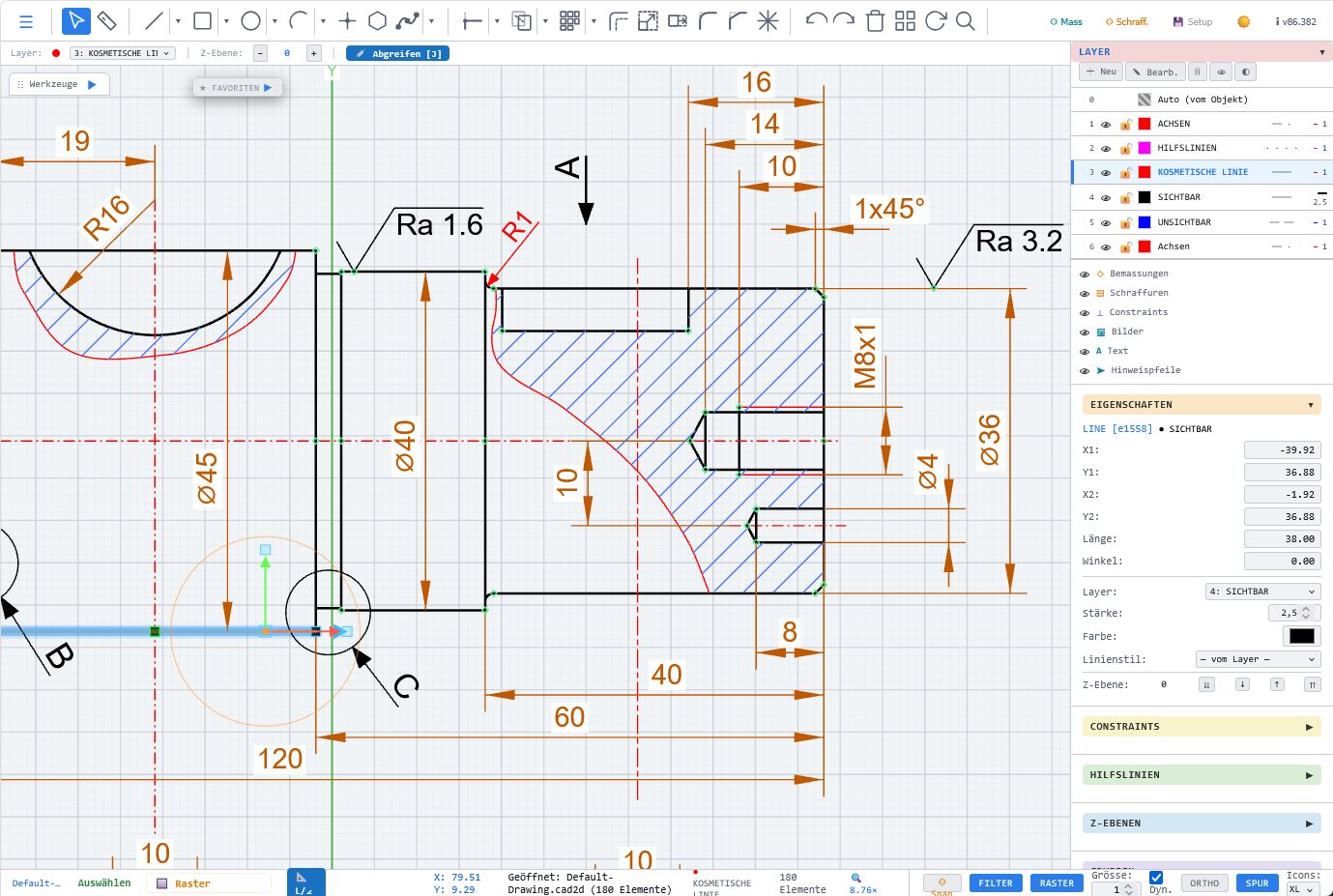Click the Neu layer button
Screen dimensions: 1333x896
[1101, 72]
